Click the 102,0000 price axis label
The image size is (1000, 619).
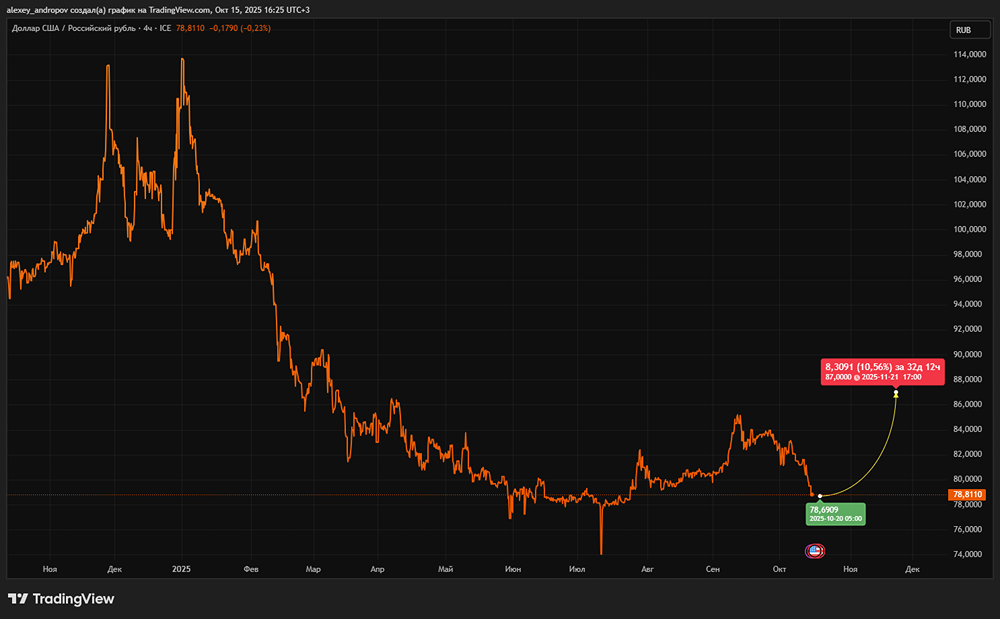coord(969,204)
